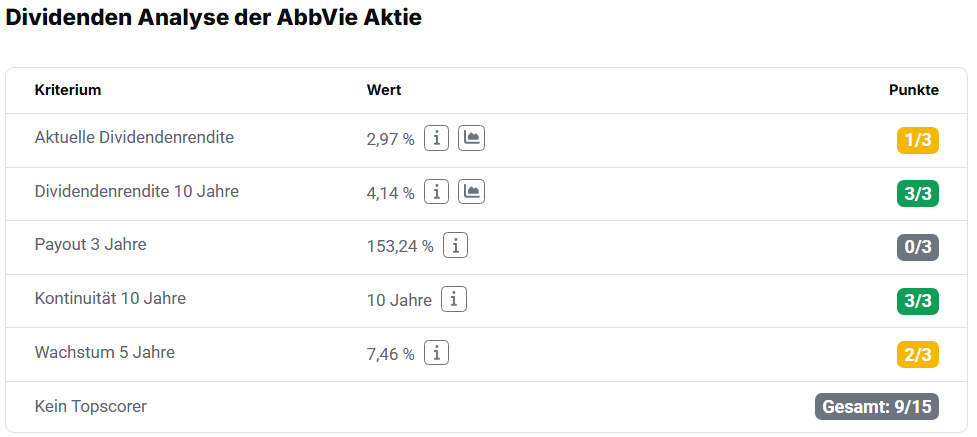
Task: Show chart for Aktuelle Dividendenrendite
Action: tap(471, 138)
